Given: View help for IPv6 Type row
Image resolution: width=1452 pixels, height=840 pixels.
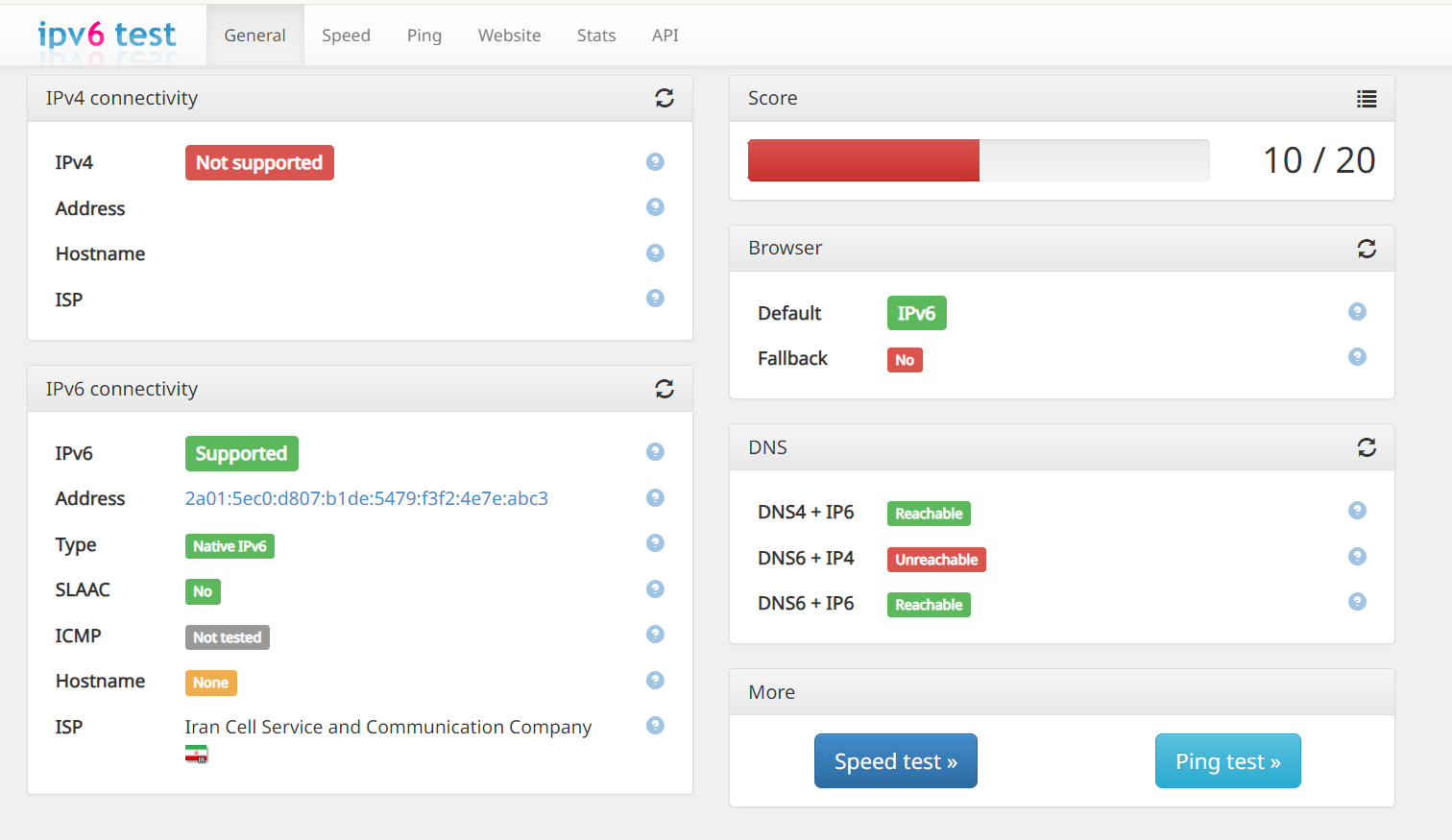Looking at the screenshot, I should click(655, 543).
